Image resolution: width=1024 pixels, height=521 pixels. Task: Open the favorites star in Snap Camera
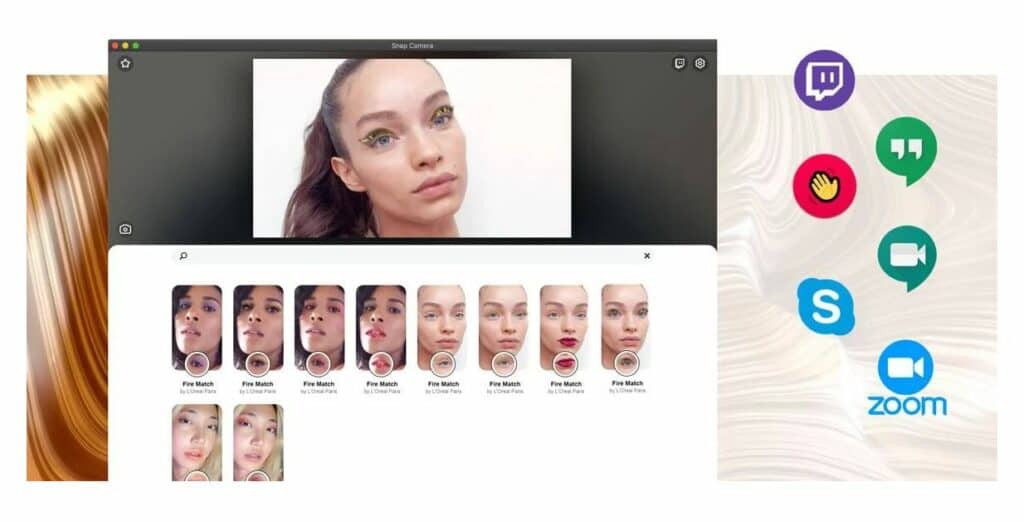(125, 63)
